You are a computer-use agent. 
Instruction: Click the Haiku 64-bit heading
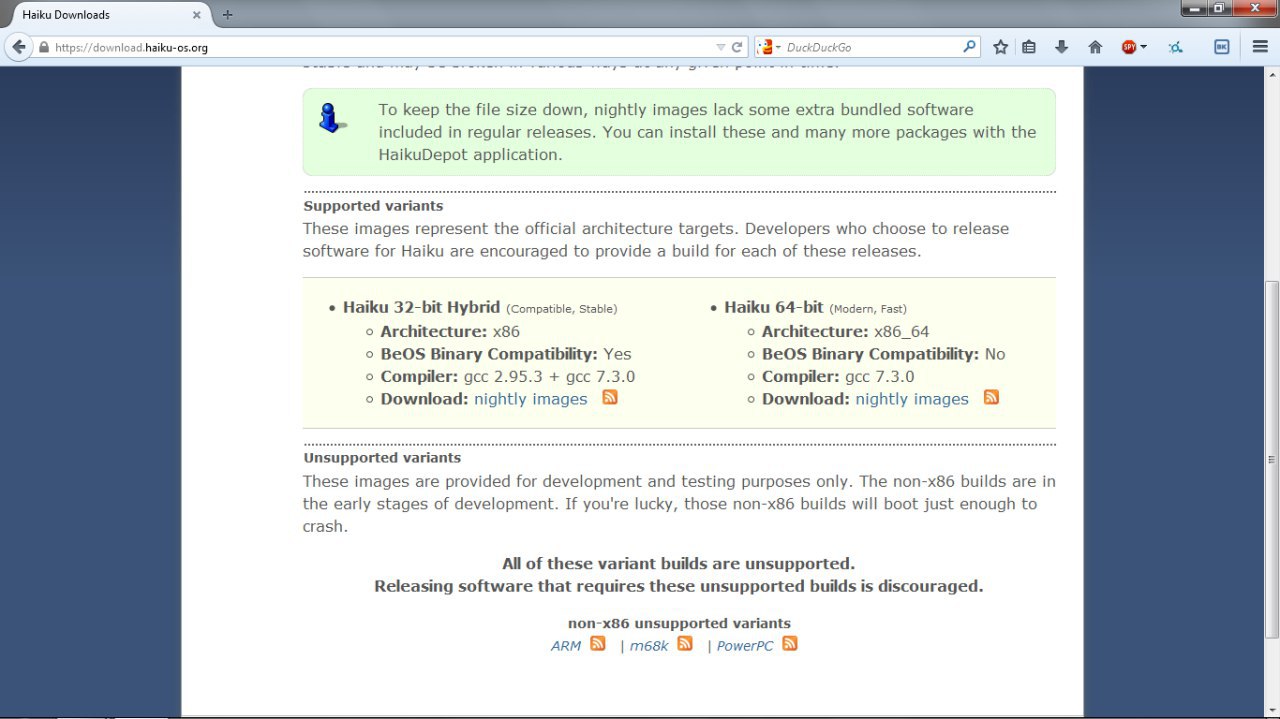(774, 307)
